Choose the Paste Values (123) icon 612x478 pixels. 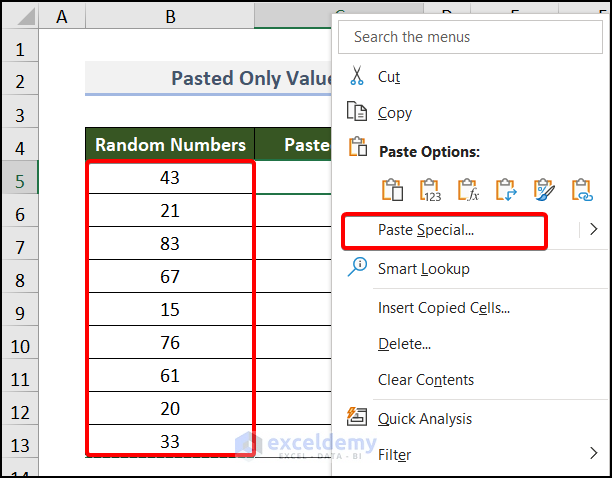431,190
